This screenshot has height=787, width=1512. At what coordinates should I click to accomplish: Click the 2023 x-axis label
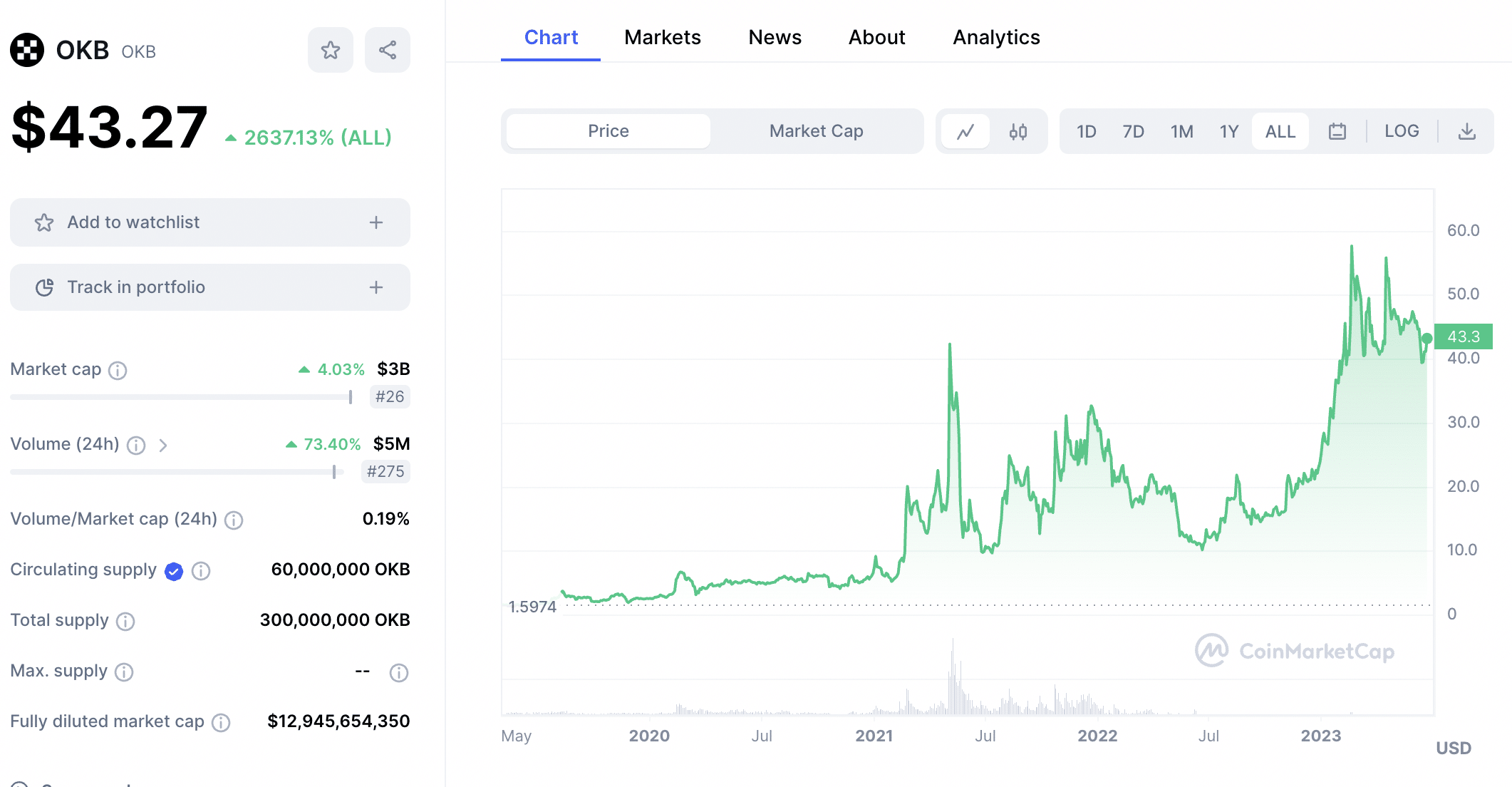click(1321, 736)
